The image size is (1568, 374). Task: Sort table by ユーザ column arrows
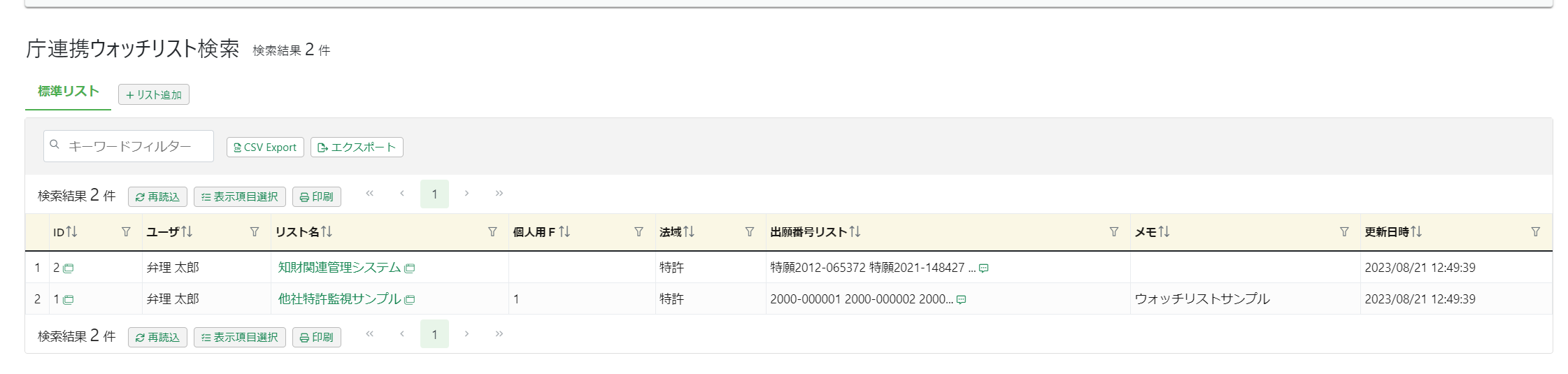pos(187,232)
